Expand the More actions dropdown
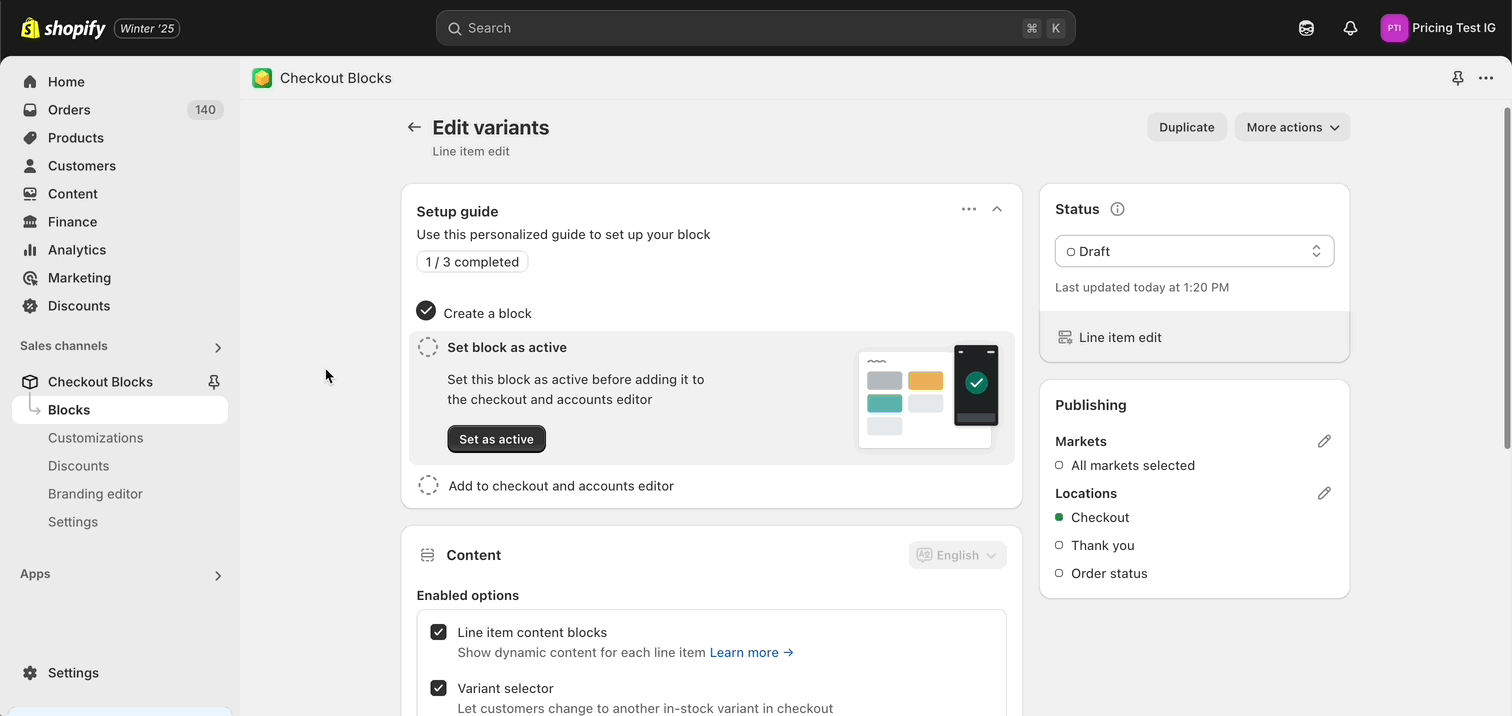 (x=1292, y=127)
